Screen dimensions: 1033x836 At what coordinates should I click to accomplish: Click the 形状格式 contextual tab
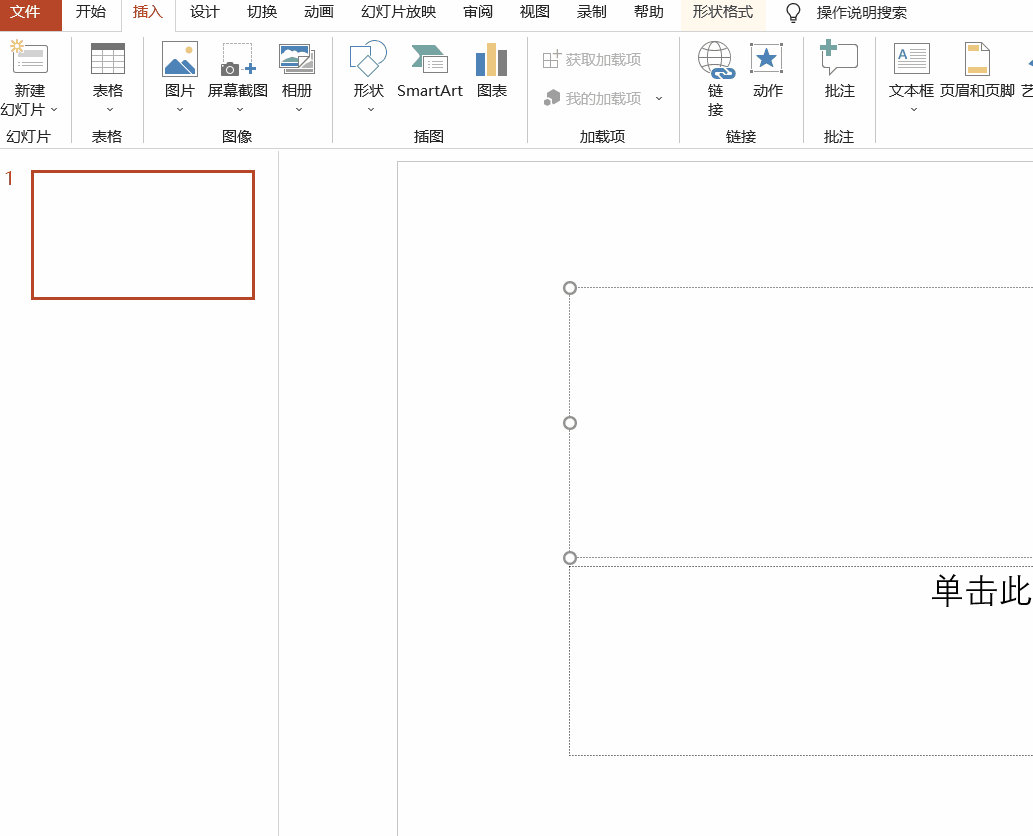point(722,13)
